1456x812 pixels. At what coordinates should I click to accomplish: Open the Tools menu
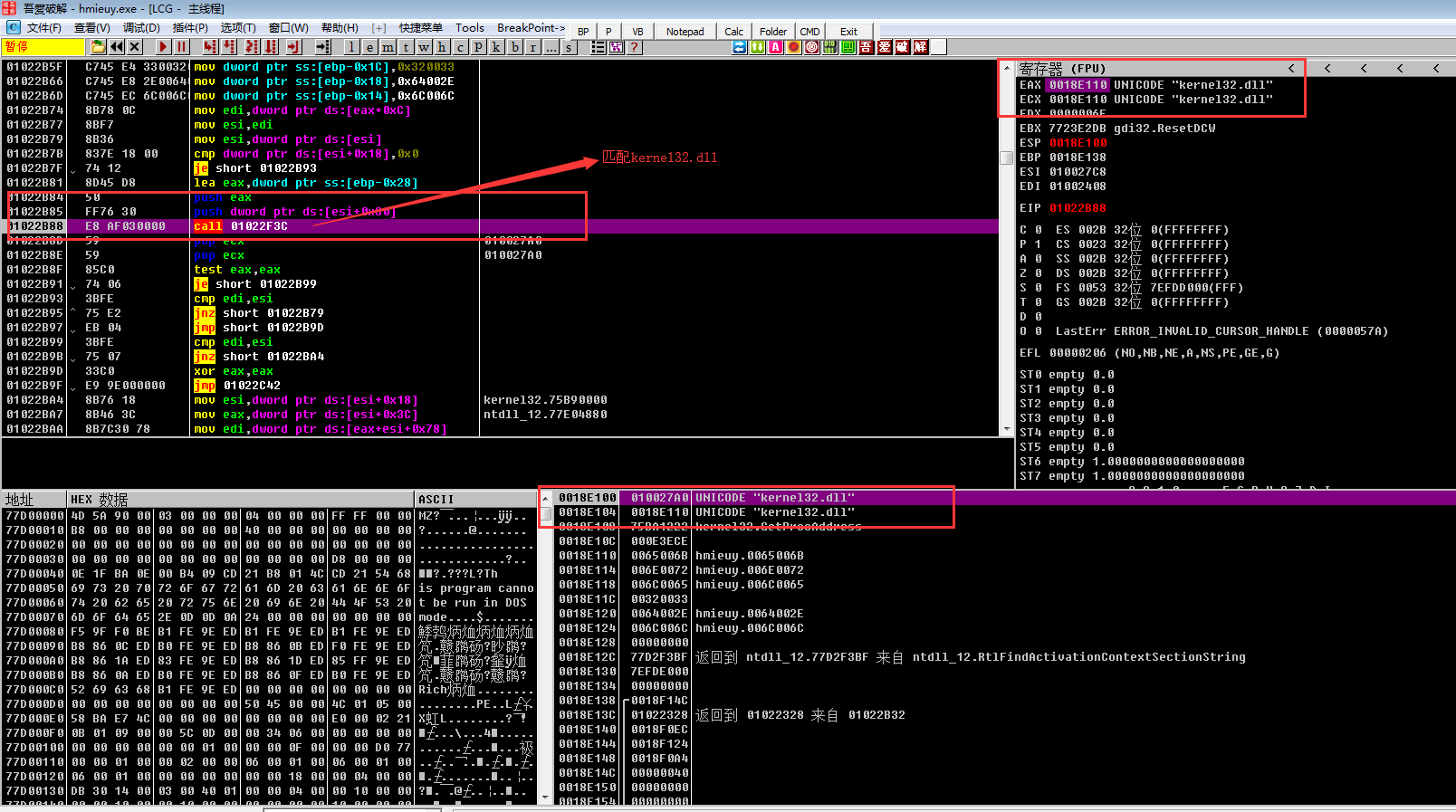point(469,28)
